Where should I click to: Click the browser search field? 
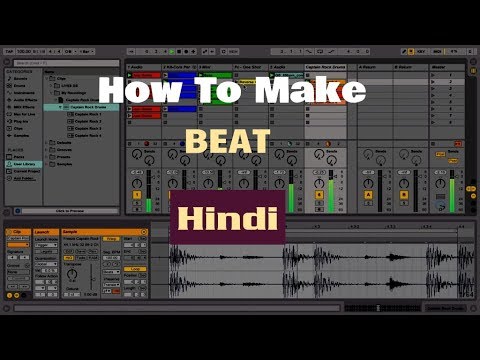[66, 63]
